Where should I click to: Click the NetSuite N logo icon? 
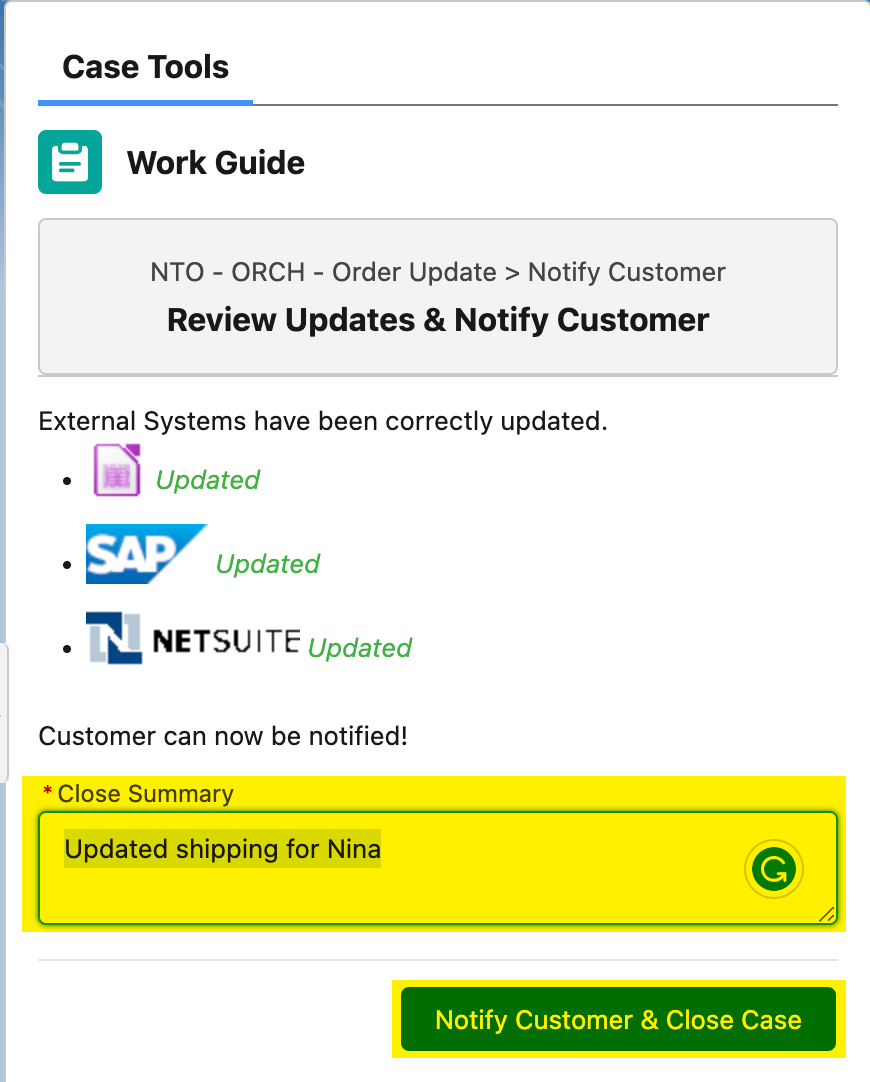pos(114,638)
